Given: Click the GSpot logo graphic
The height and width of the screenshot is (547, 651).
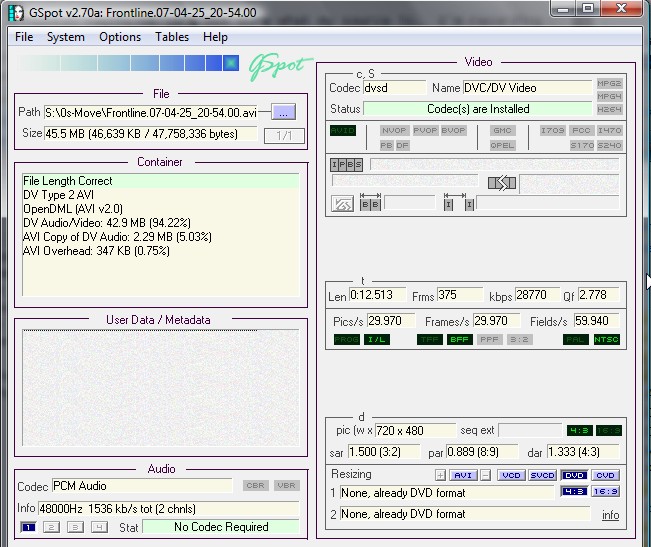Looking at the screenshot, I should [280, 66].
